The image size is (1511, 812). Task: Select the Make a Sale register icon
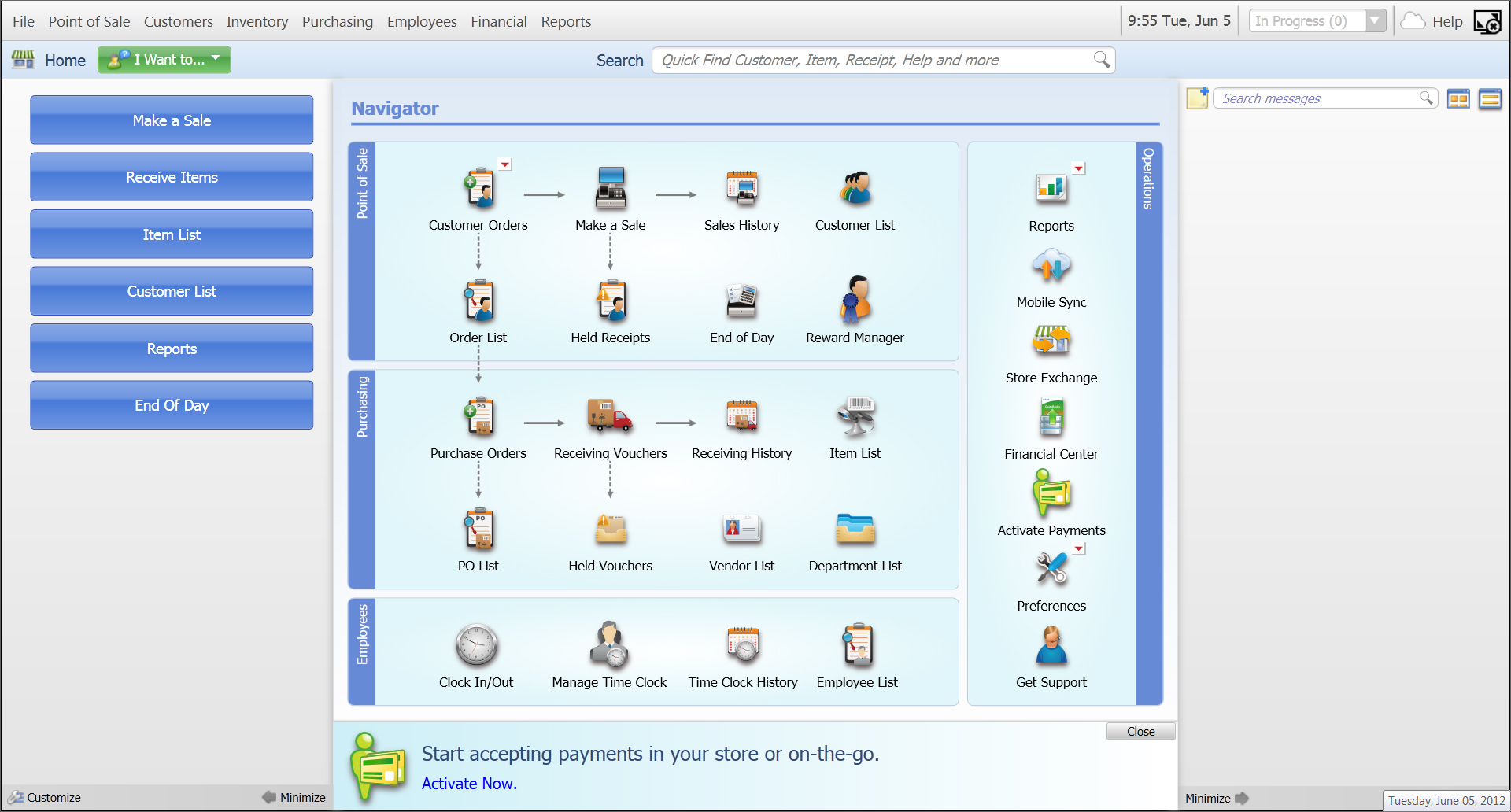click(x=610, y=189)
